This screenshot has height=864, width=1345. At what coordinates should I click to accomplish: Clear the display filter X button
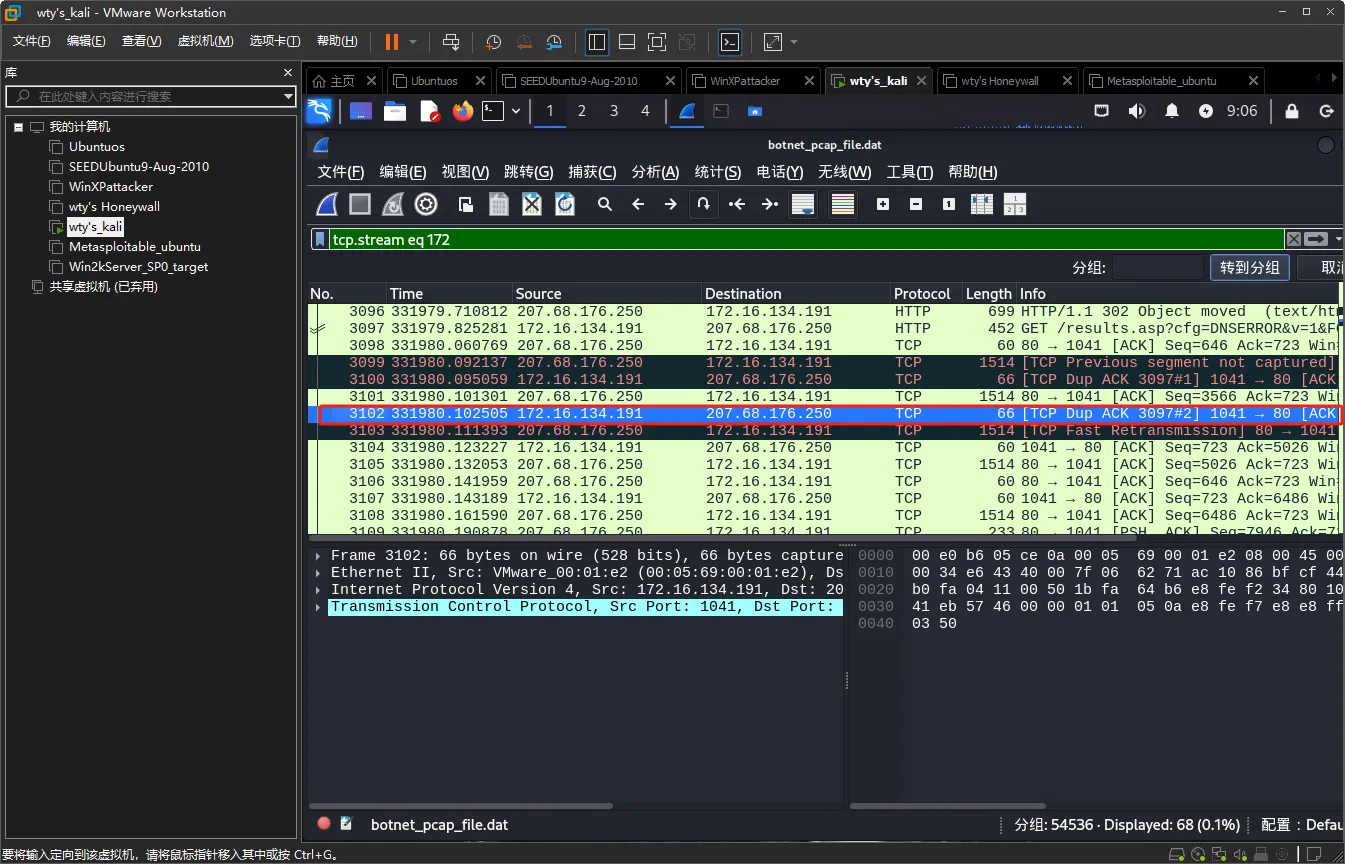1294,239
